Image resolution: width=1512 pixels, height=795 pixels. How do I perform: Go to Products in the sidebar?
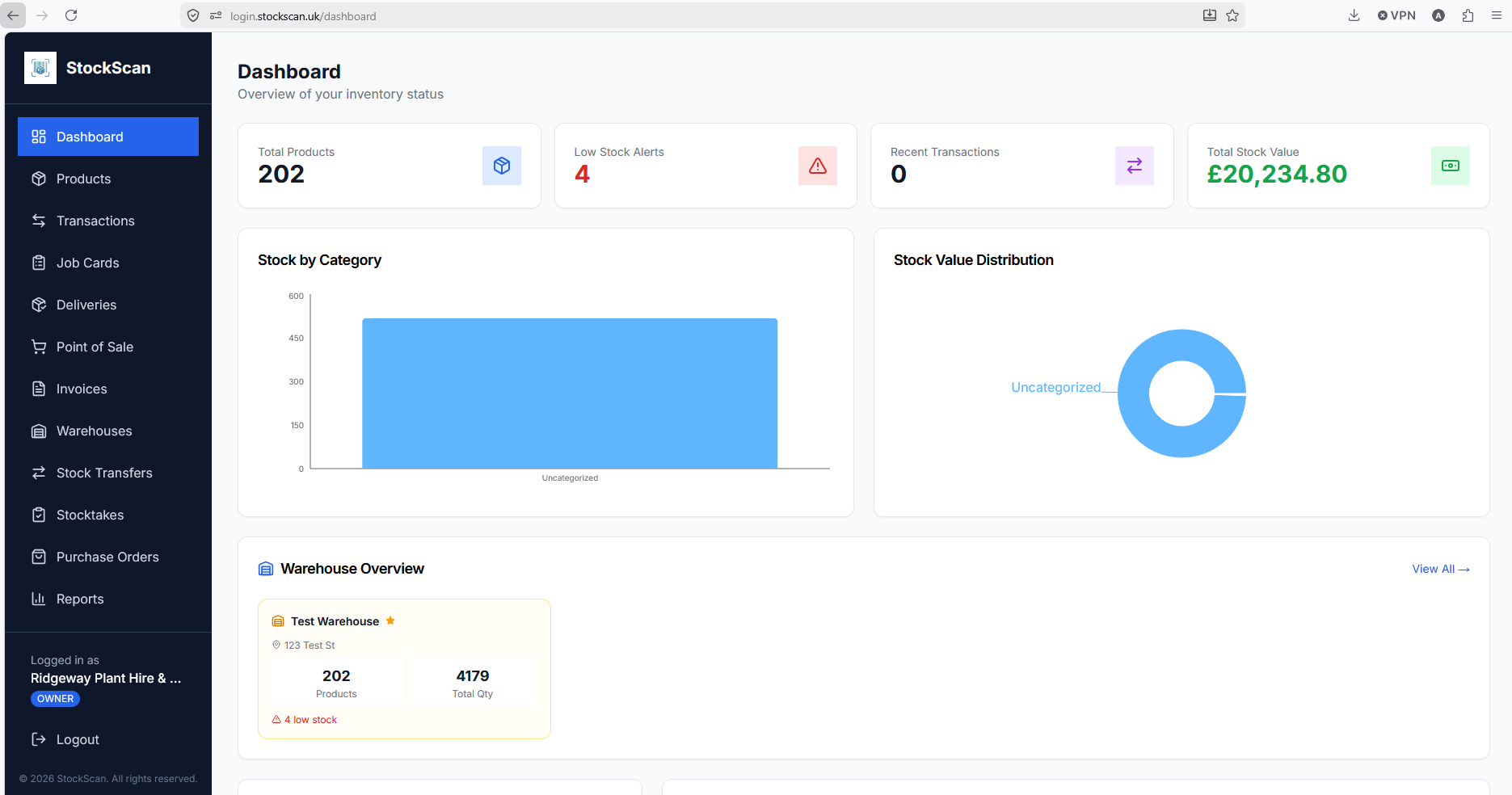click(108, 179)
